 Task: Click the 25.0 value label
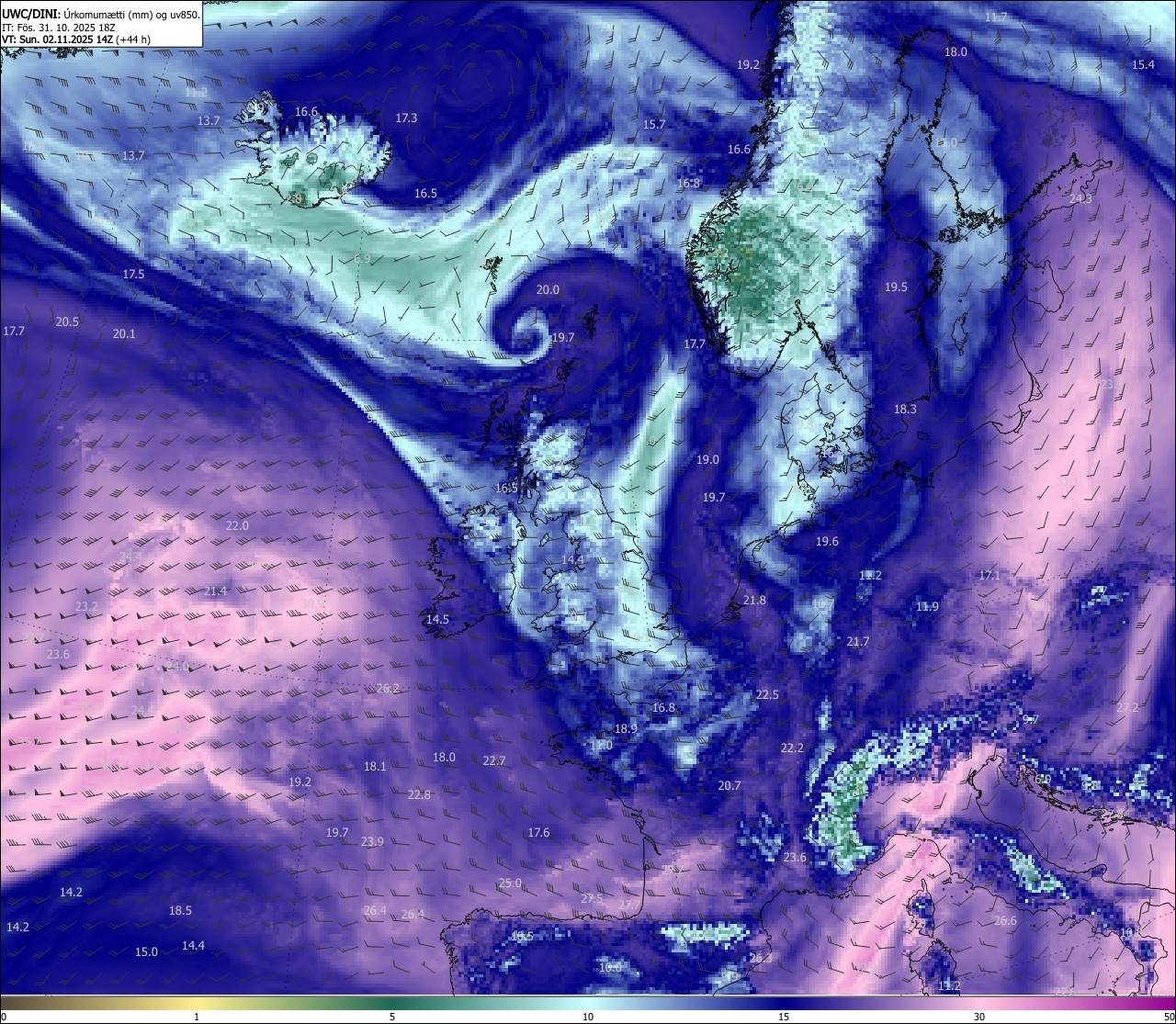click(510, 883)
